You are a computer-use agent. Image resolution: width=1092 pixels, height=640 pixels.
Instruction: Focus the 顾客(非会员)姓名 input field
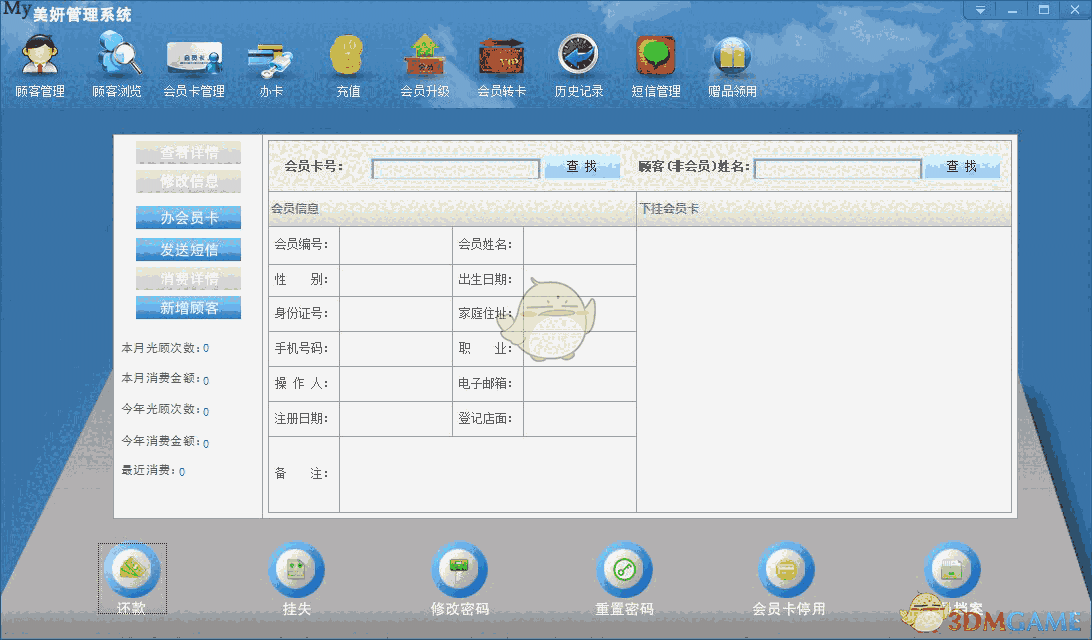click(838, 169)
